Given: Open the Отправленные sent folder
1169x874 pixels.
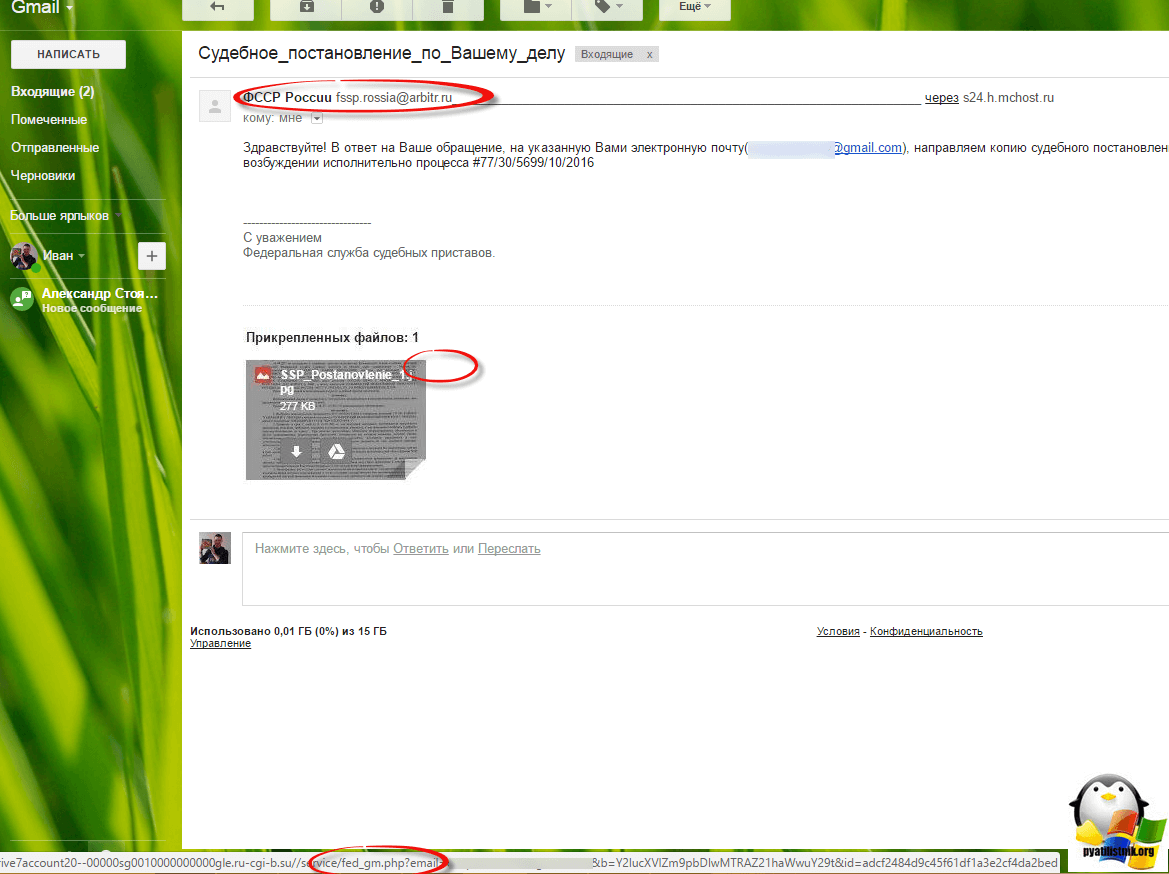Looking at the screenshot, I should click(x=55, y=148).
